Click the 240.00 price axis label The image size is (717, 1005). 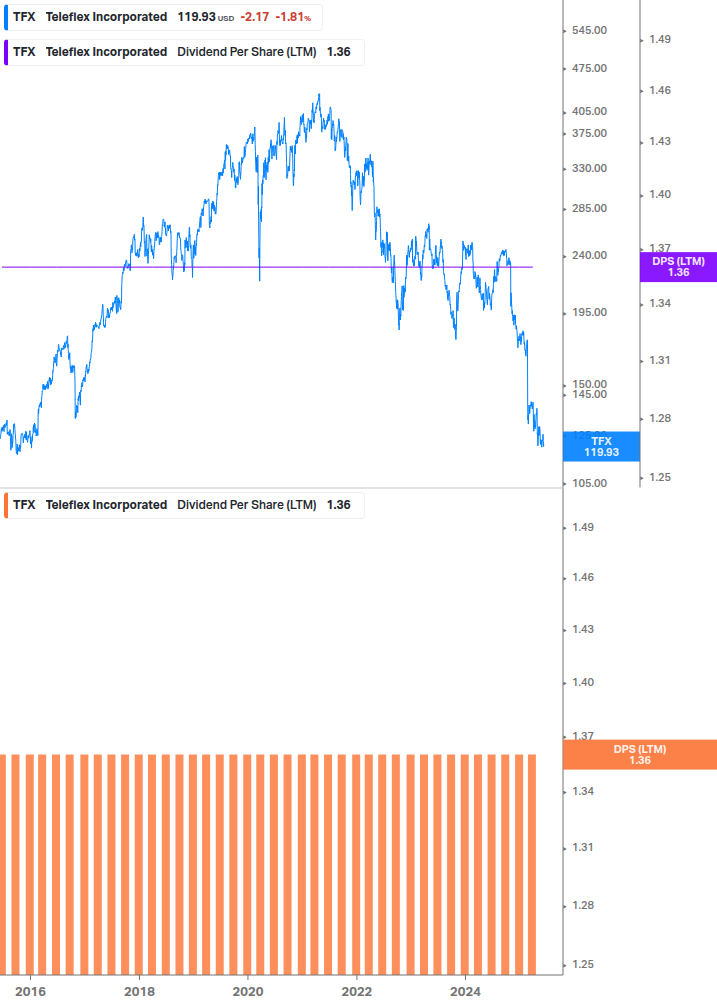tap(589, 255)
